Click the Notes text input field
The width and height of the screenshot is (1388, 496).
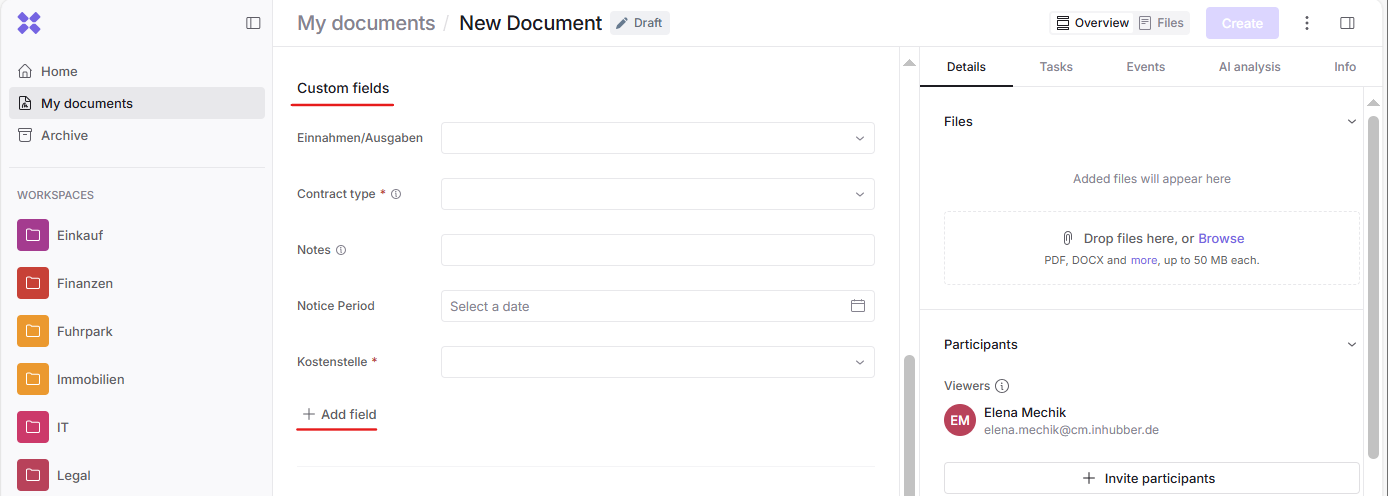(x=657, y=250)
